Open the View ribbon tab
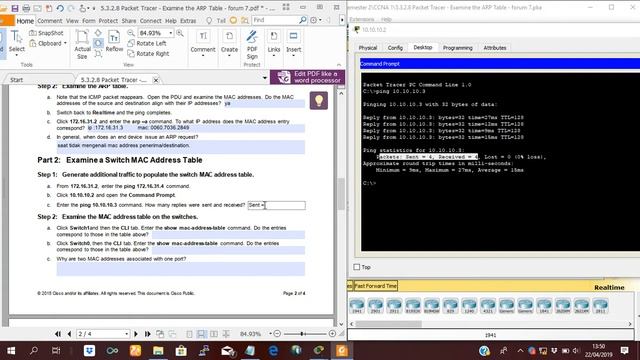Viewport: 640px width, 360px height. [72, 21]
